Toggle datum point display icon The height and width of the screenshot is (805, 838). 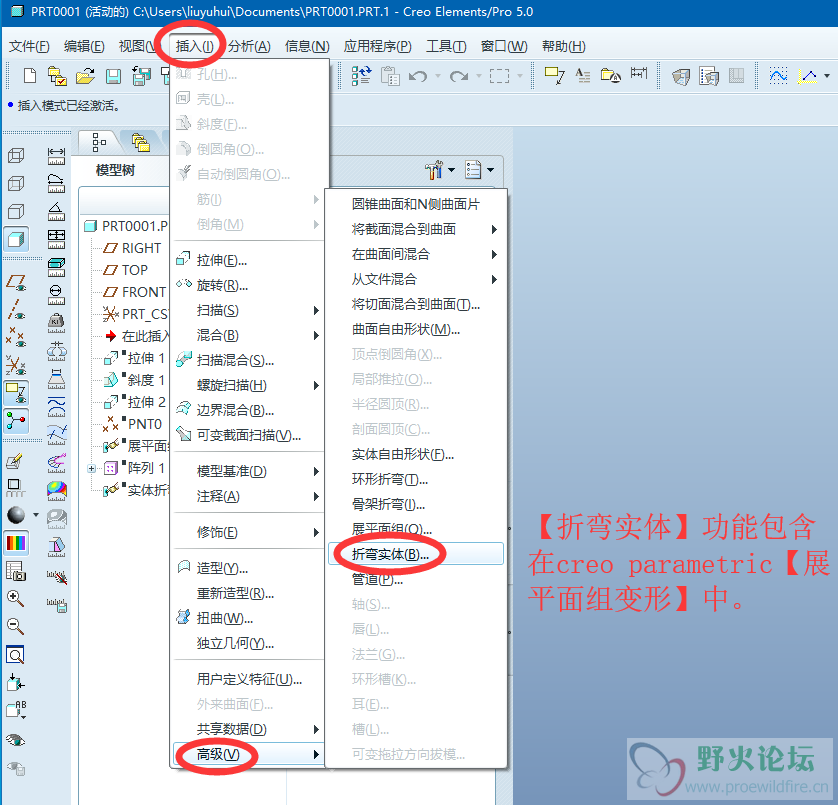click(16, 338)
